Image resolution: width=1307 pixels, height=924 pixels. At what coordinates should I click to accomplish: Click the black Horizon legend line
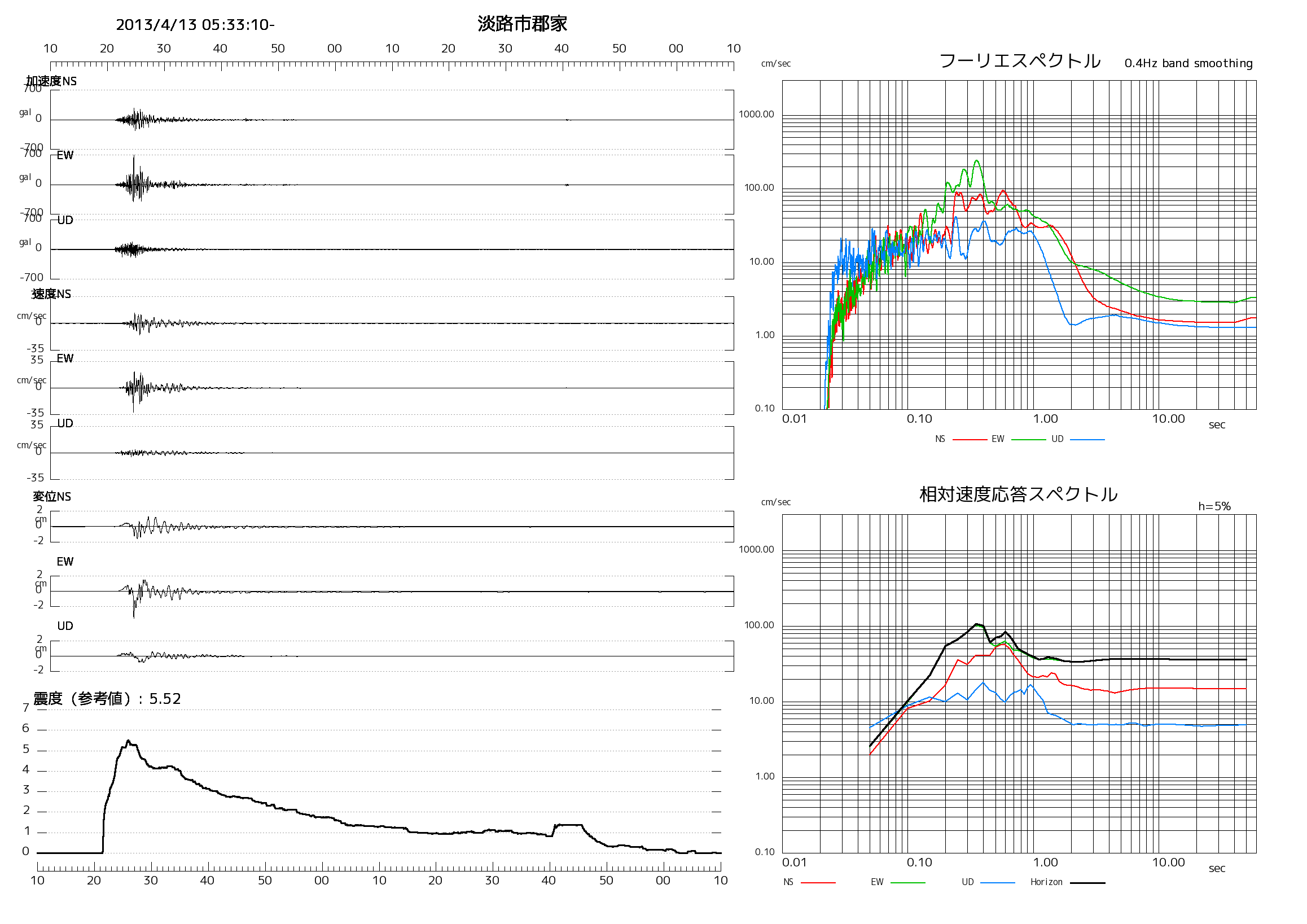click(x=1087, y=883)
